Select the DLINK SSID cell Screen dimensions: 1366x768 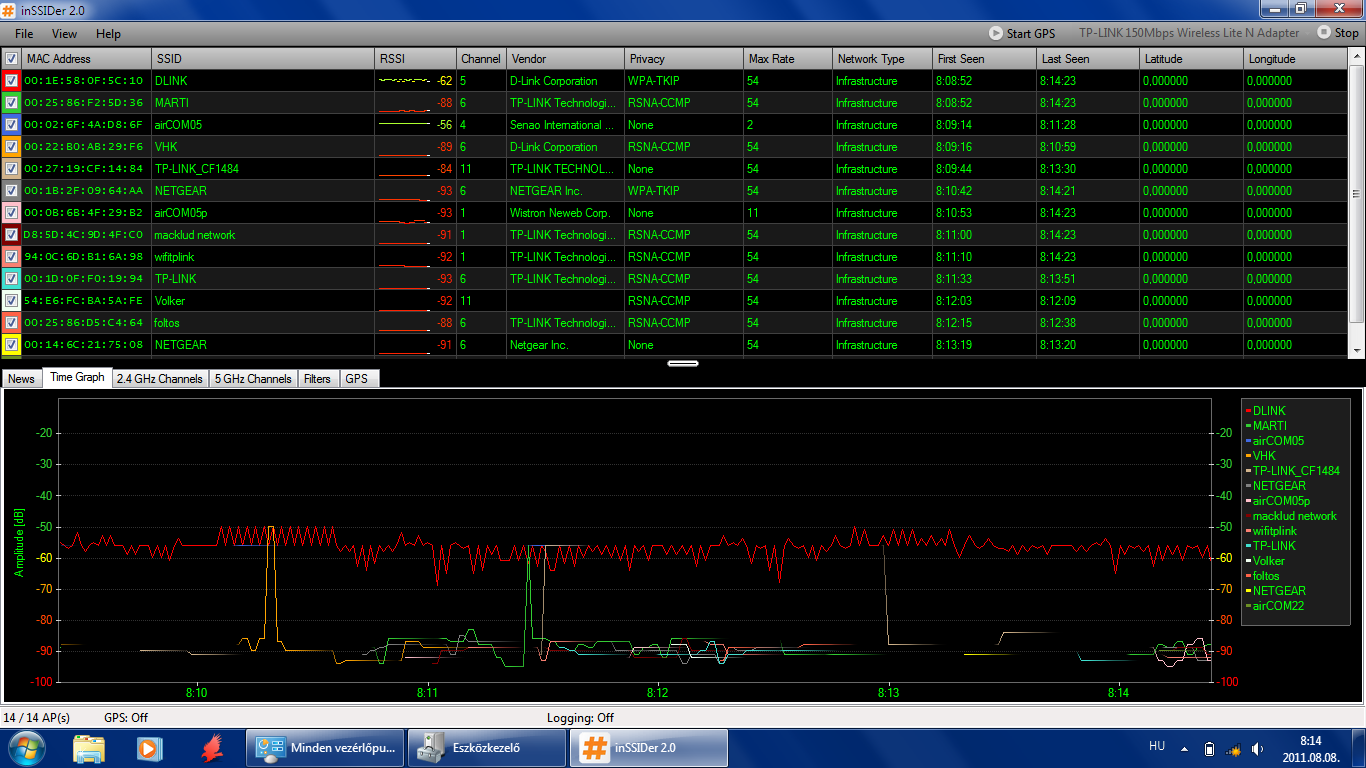point(264,81)
